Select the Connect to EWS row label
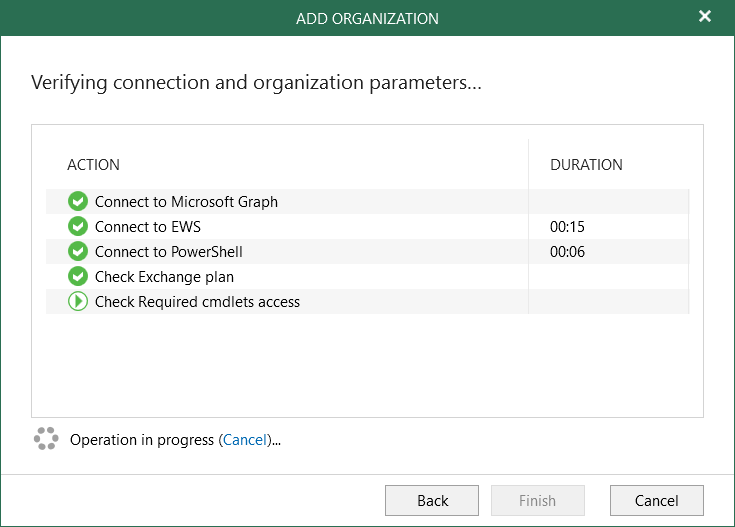735x527 pixels. click(147, 227)
